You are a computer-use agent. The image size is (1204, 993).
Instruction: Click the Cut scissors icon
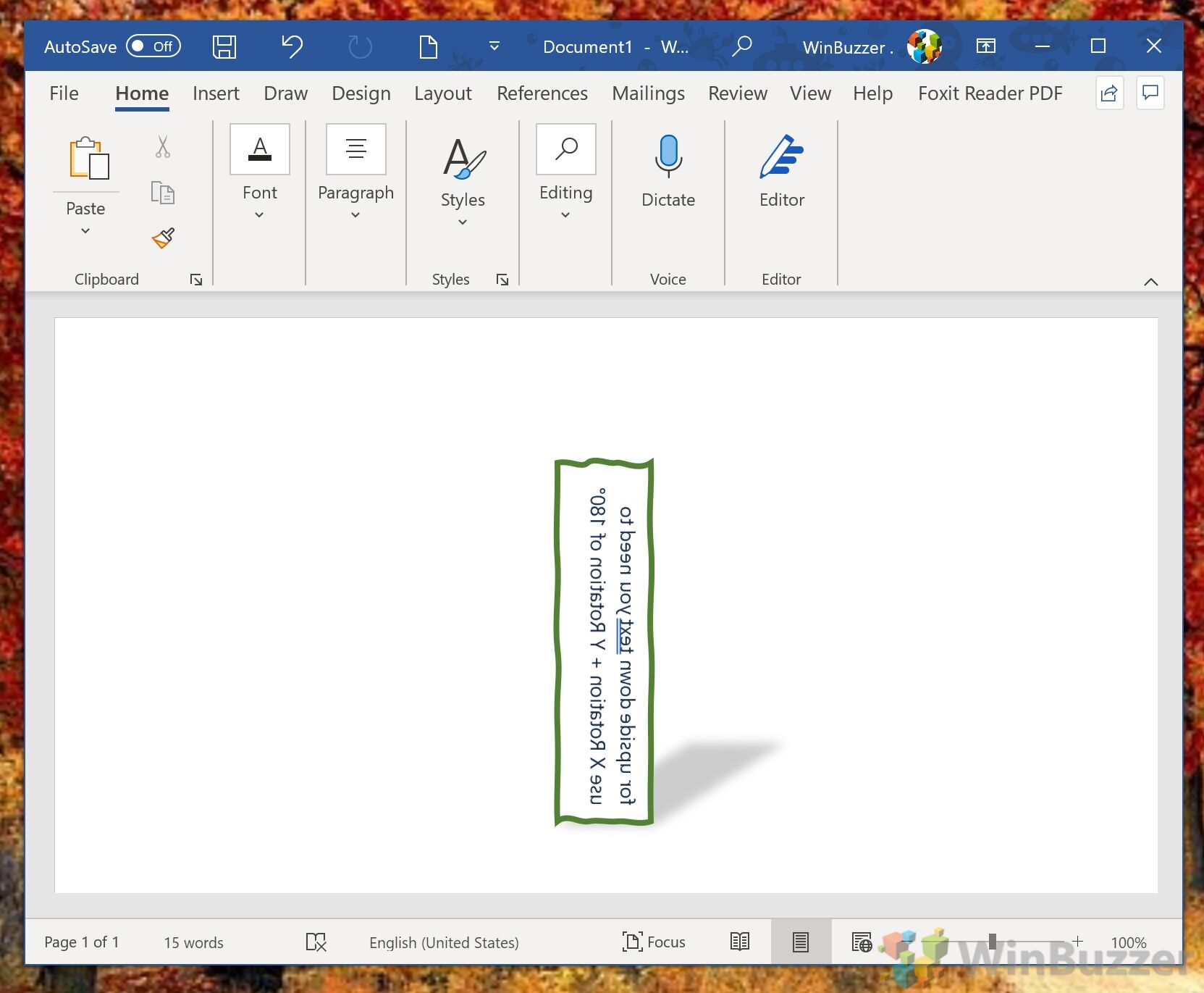pos(163,147)
